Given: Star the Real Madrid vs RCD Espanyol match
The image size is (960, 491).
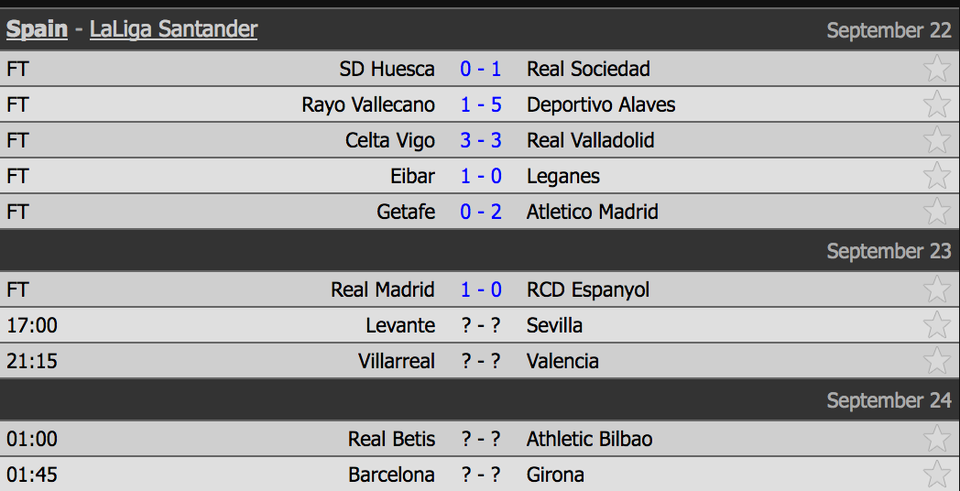Looking at the screenshot, I should 937,289.
